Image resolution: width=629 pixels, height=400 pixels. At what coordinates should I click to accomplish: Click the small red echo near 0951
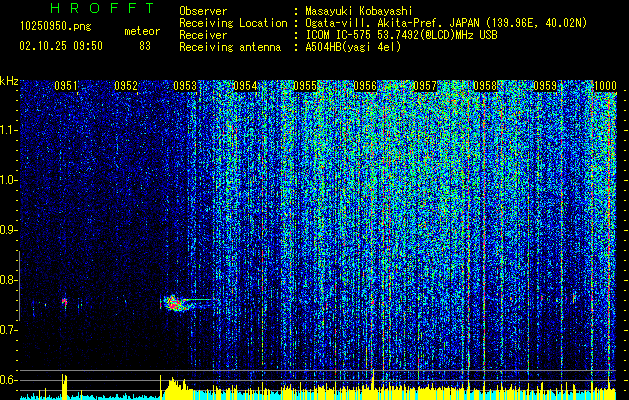[64, 302]
